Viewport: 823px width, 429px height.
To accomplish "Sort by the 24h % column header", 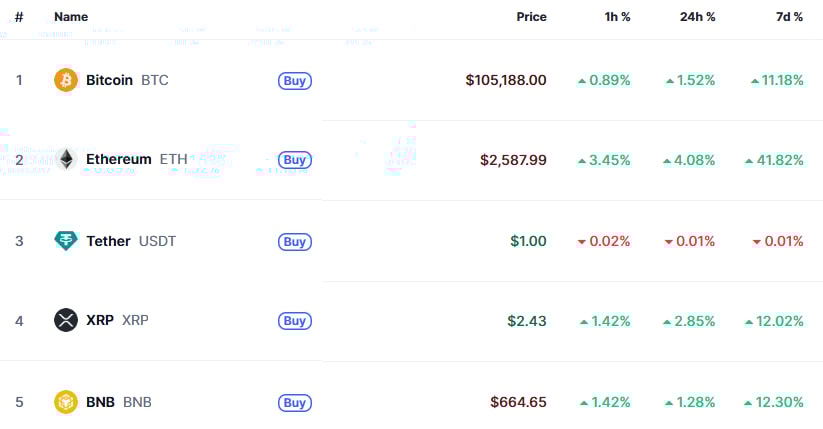I will (698, 17).
